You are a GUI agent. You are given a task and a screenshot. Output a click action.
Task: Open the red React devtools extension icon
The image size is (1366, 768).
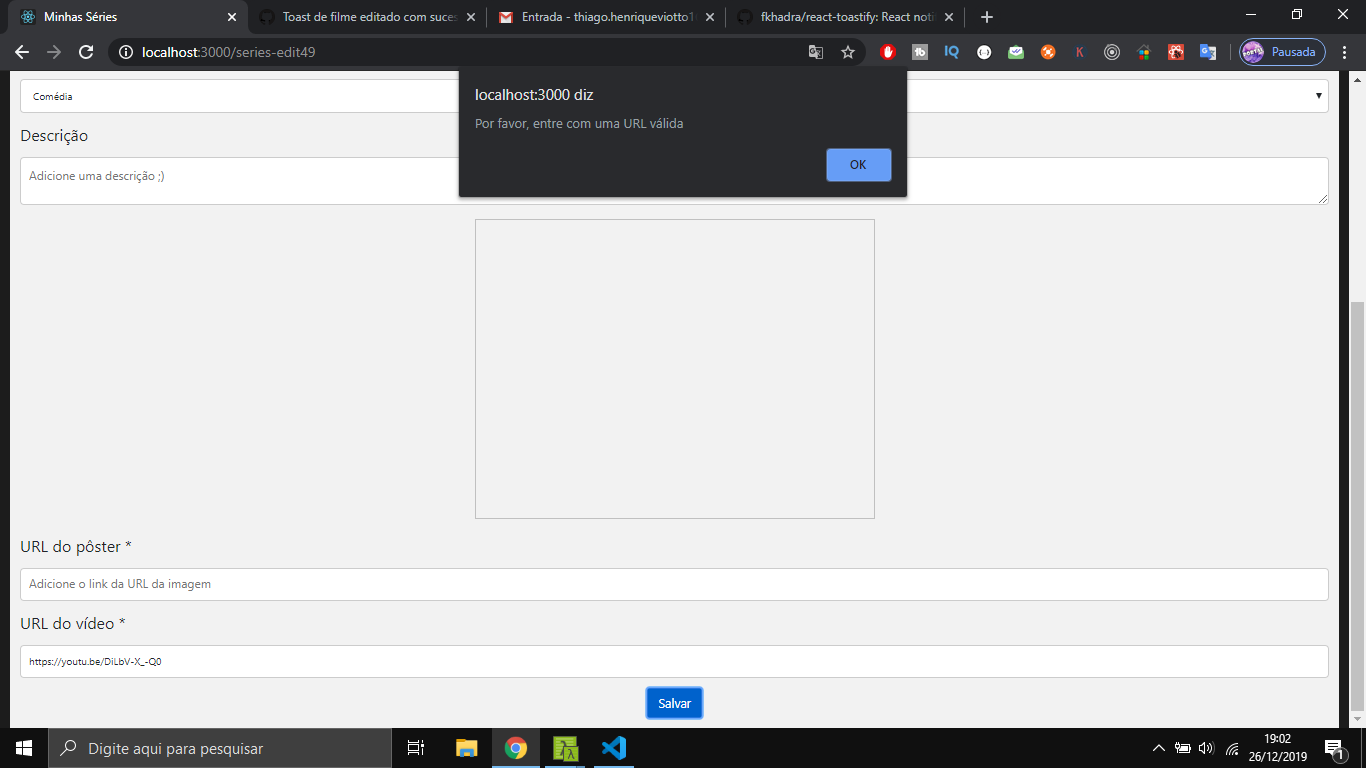pos(1176,52)
